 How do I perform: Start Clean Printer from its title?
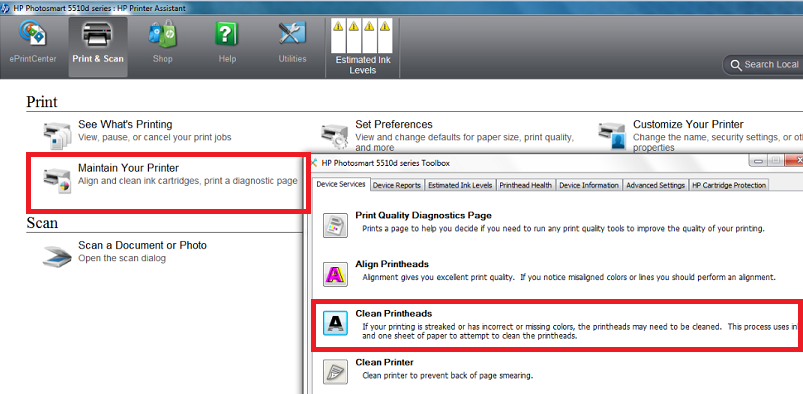tap(384, 362)
